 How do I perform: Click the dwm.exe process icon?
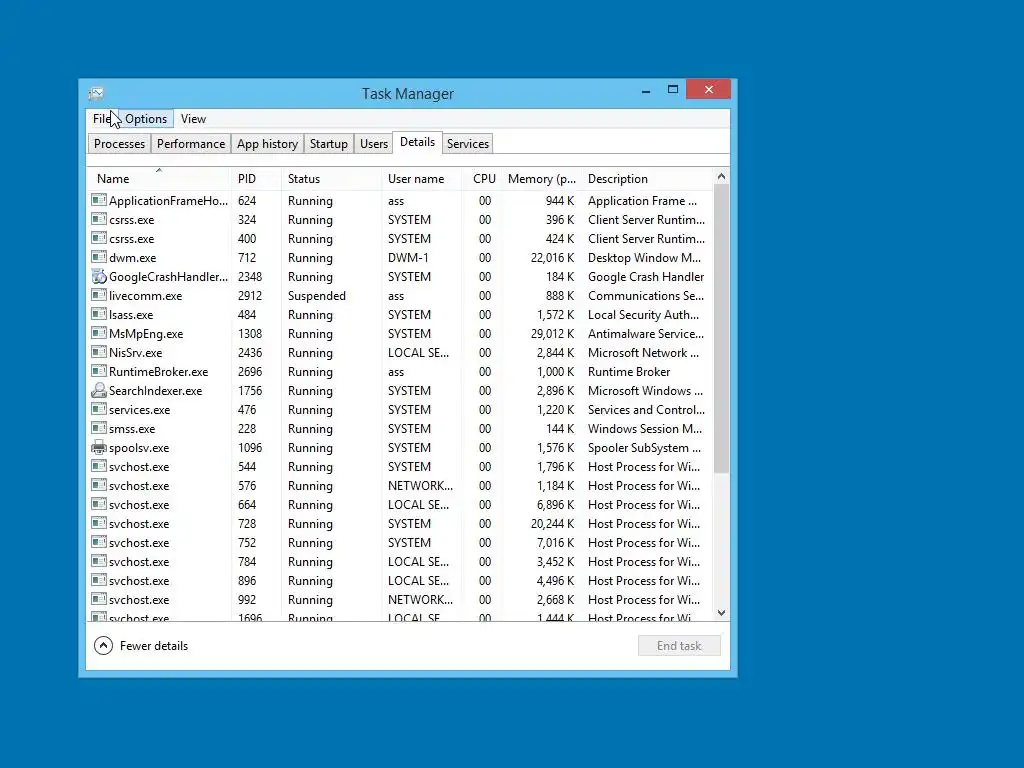tap(99, 257)
